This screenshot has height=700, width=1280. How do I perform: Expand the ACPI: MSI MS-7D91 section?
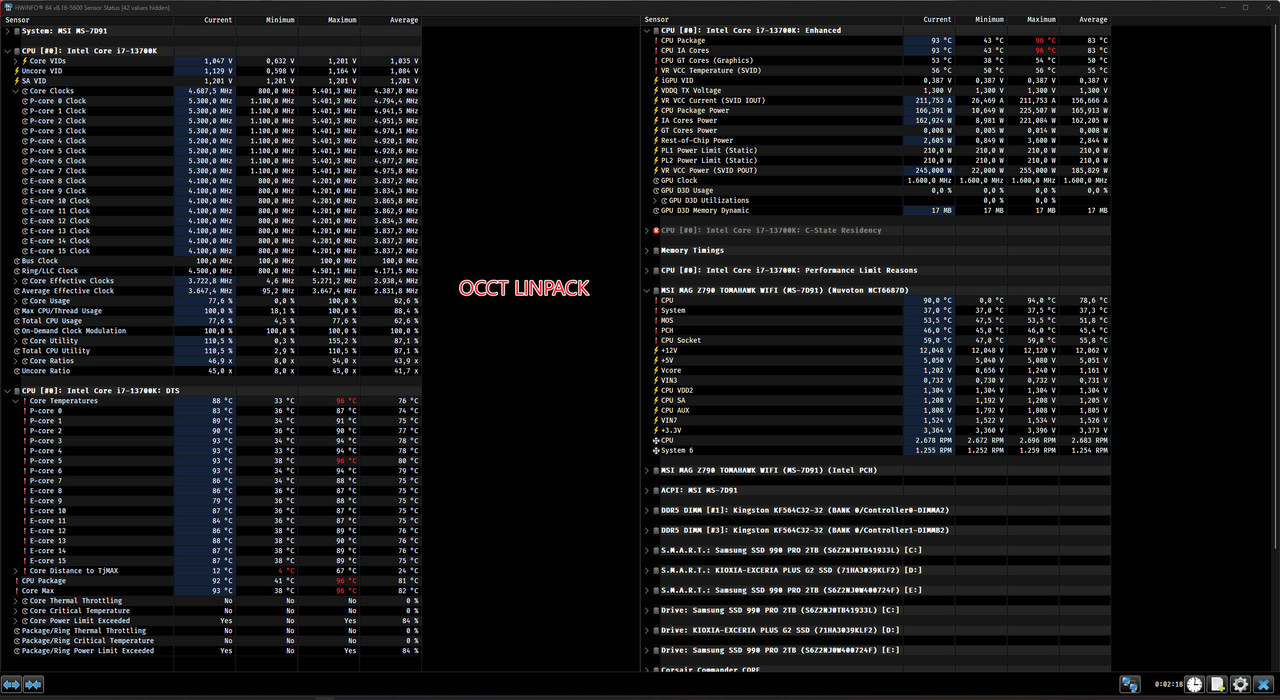pos(647,490)
